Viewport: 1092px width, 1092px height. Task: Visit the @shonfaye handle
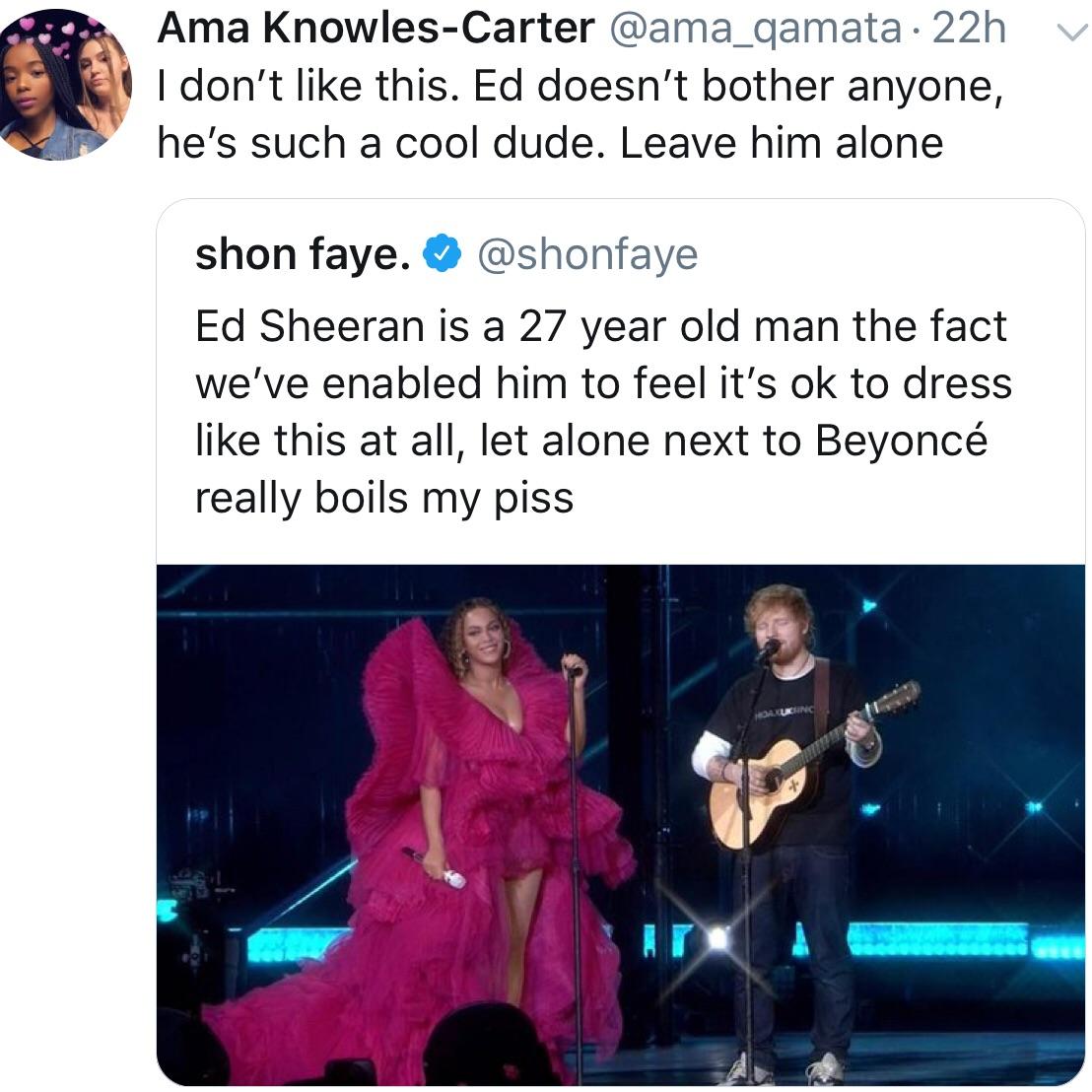pos(588,254)
